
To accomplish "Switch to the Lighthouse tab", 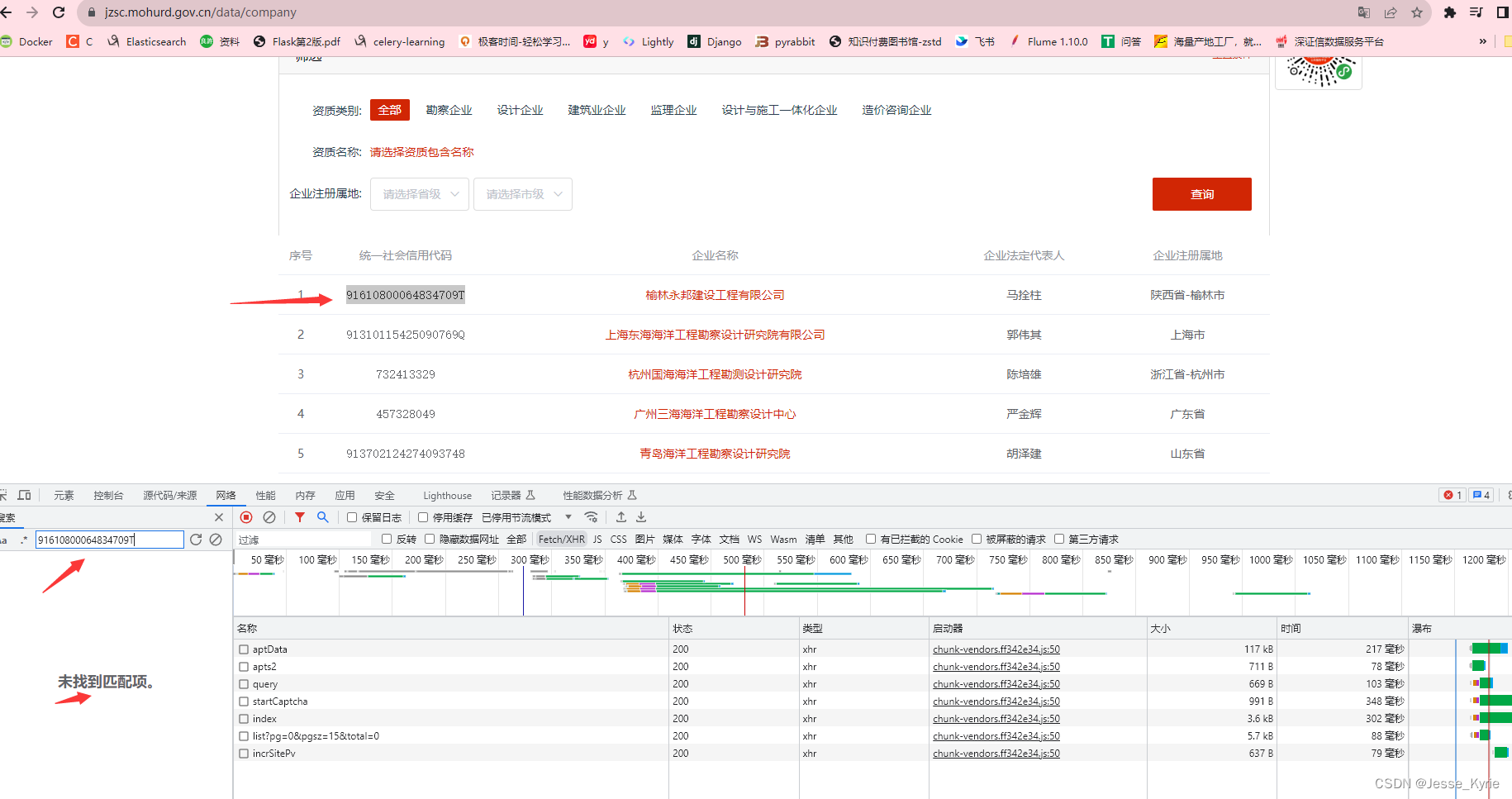I will click(447, 495).
